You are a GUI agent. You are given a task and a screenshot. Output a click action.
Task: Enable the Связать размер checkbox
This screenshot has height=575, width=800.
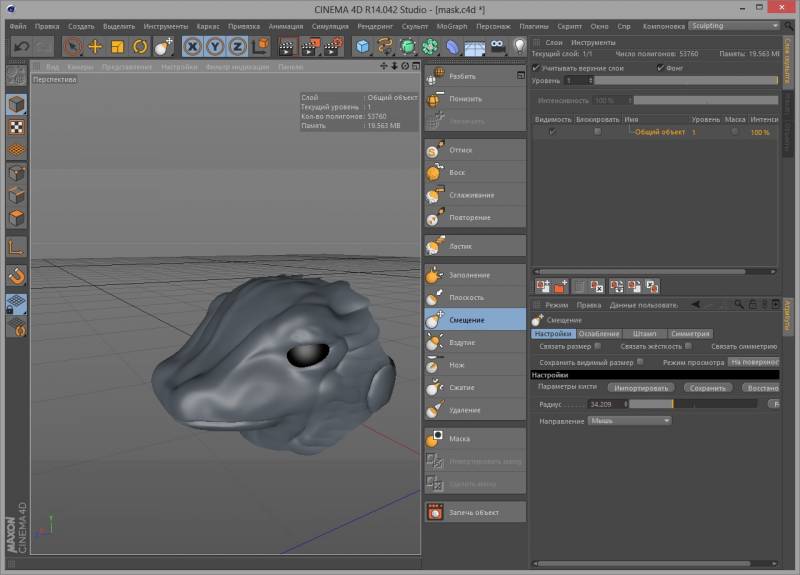[597, 346]
